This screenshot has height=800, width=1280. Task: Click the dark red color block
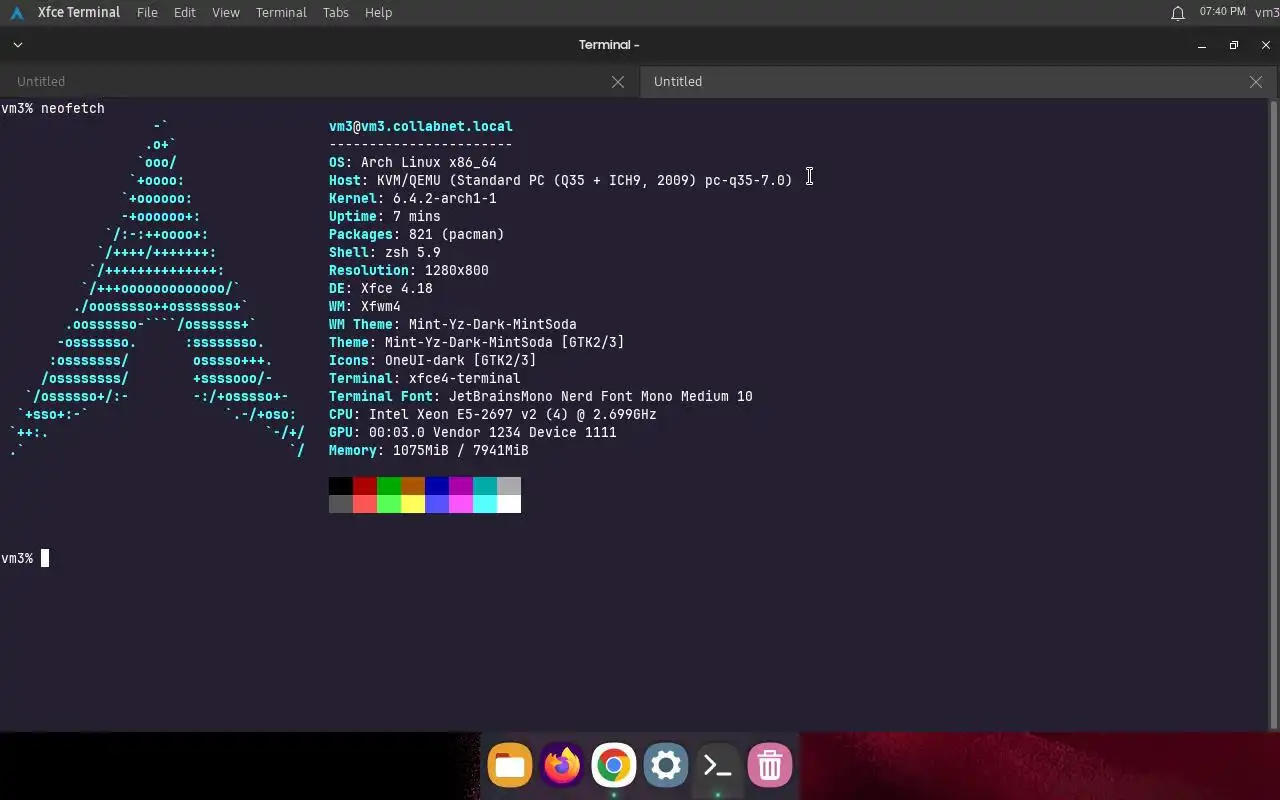pos(365,486)
